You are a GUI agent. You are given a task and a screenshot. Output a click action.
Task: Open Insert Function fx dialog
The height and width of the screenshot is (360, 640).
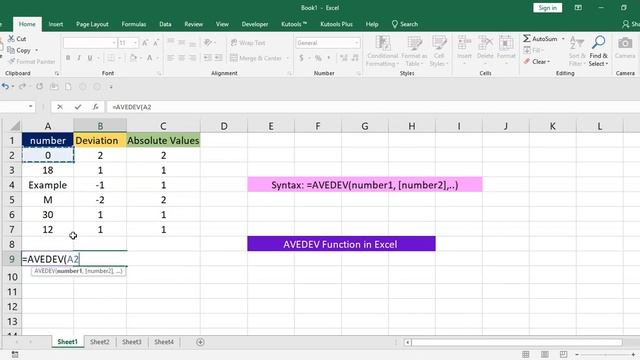click(95, 107)
